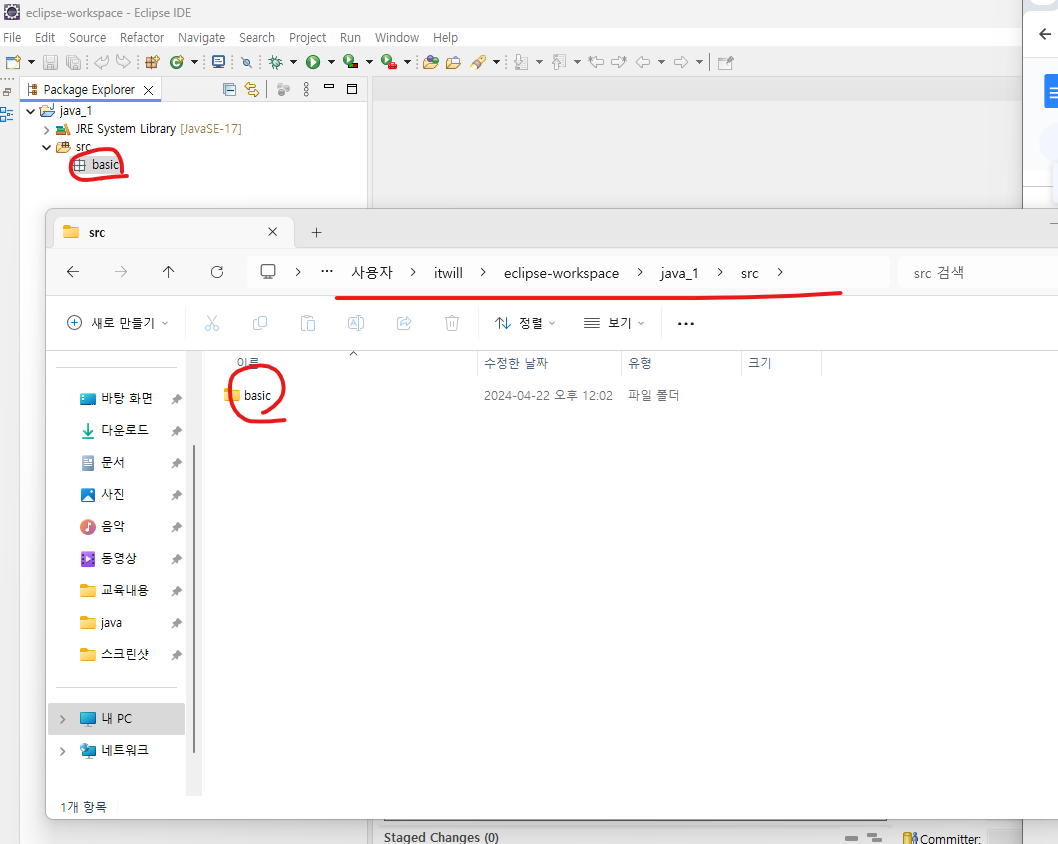Select the Package Explorer tab

[x=89, y=90]
